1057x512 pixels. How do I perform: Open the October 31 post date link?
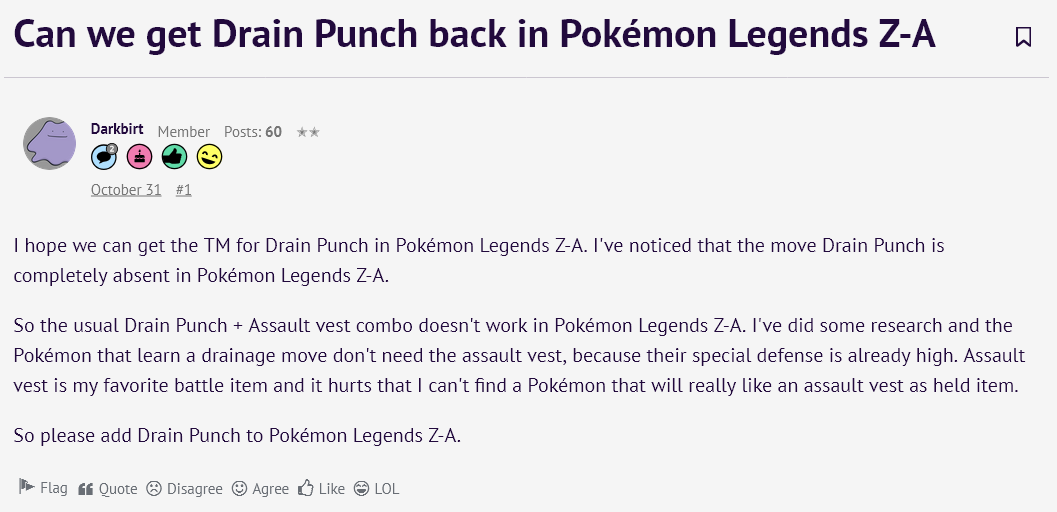(x=126, y=189)
